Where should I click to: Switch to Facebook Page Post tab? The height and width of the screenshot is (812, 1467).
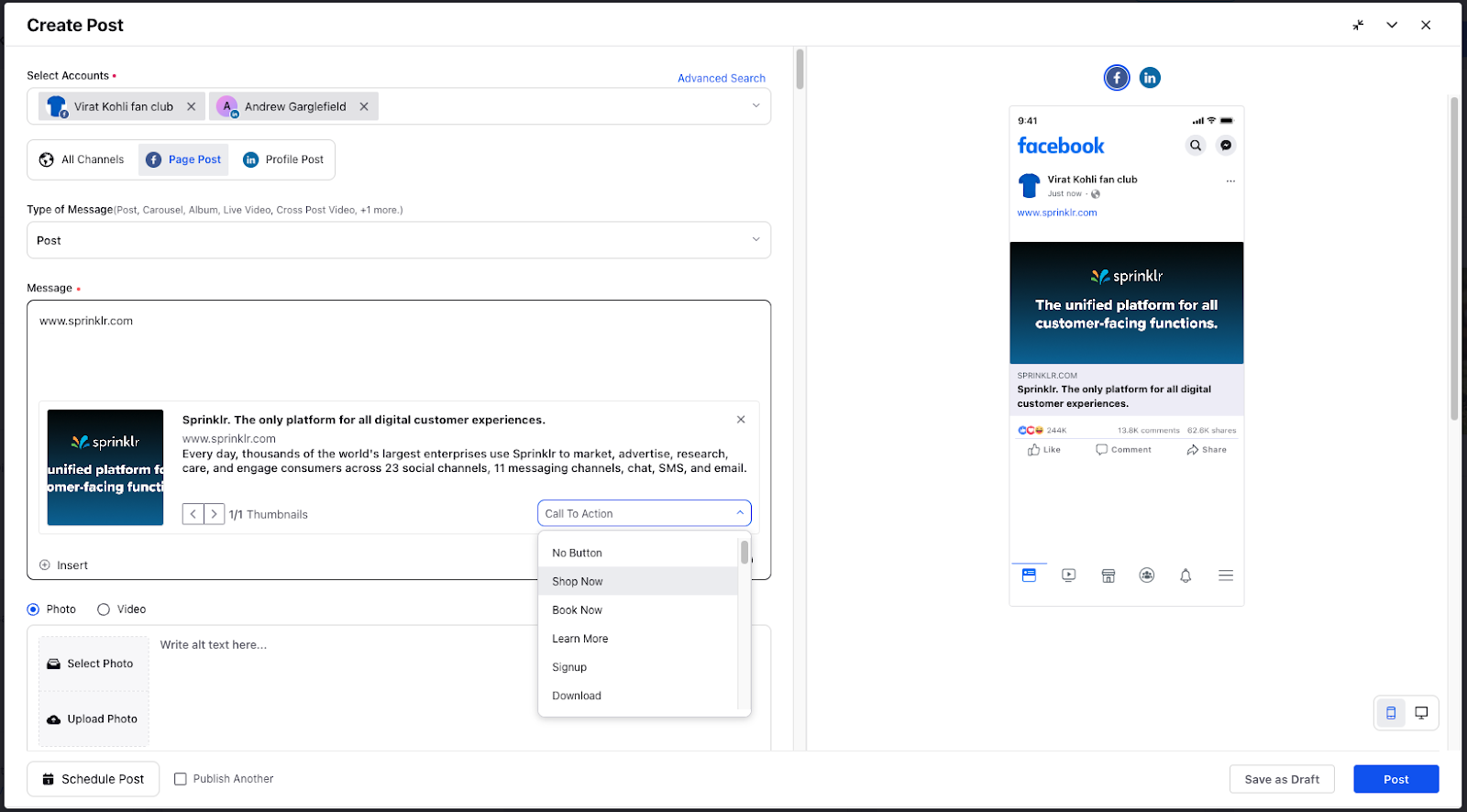pyautogui.click(x=183, y=159)
